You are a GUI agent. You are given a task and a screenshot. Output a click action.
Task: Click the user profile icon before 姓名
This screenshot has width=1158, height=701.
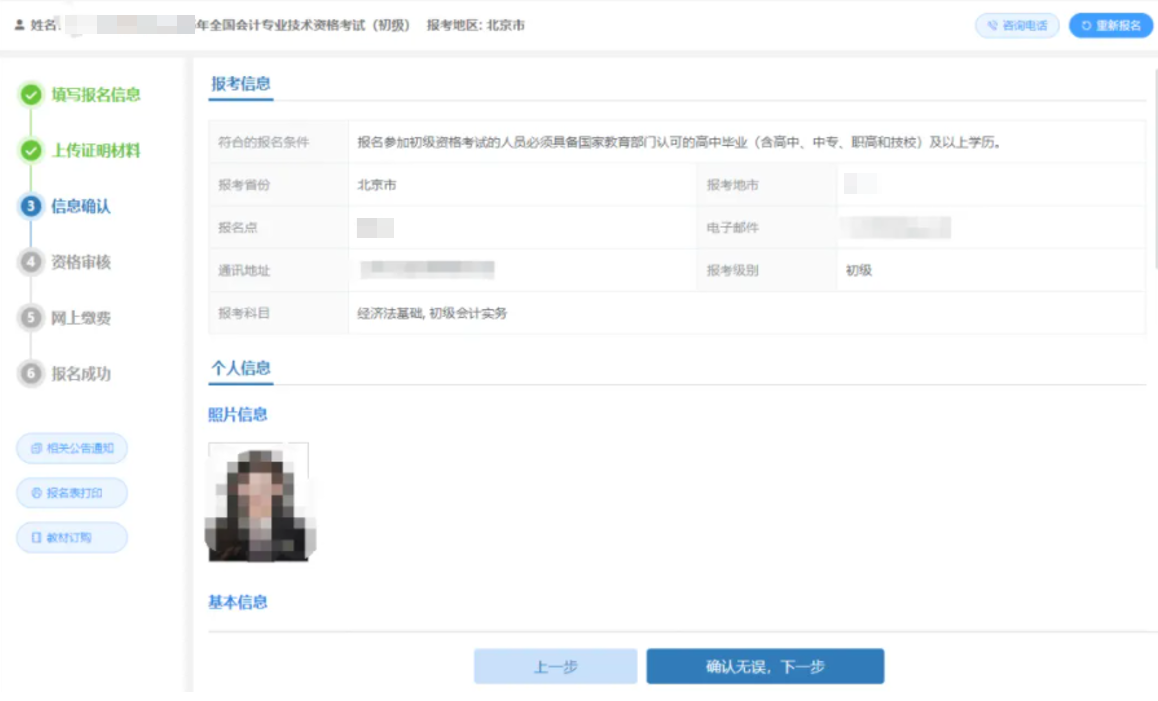(x=19, y=26)
